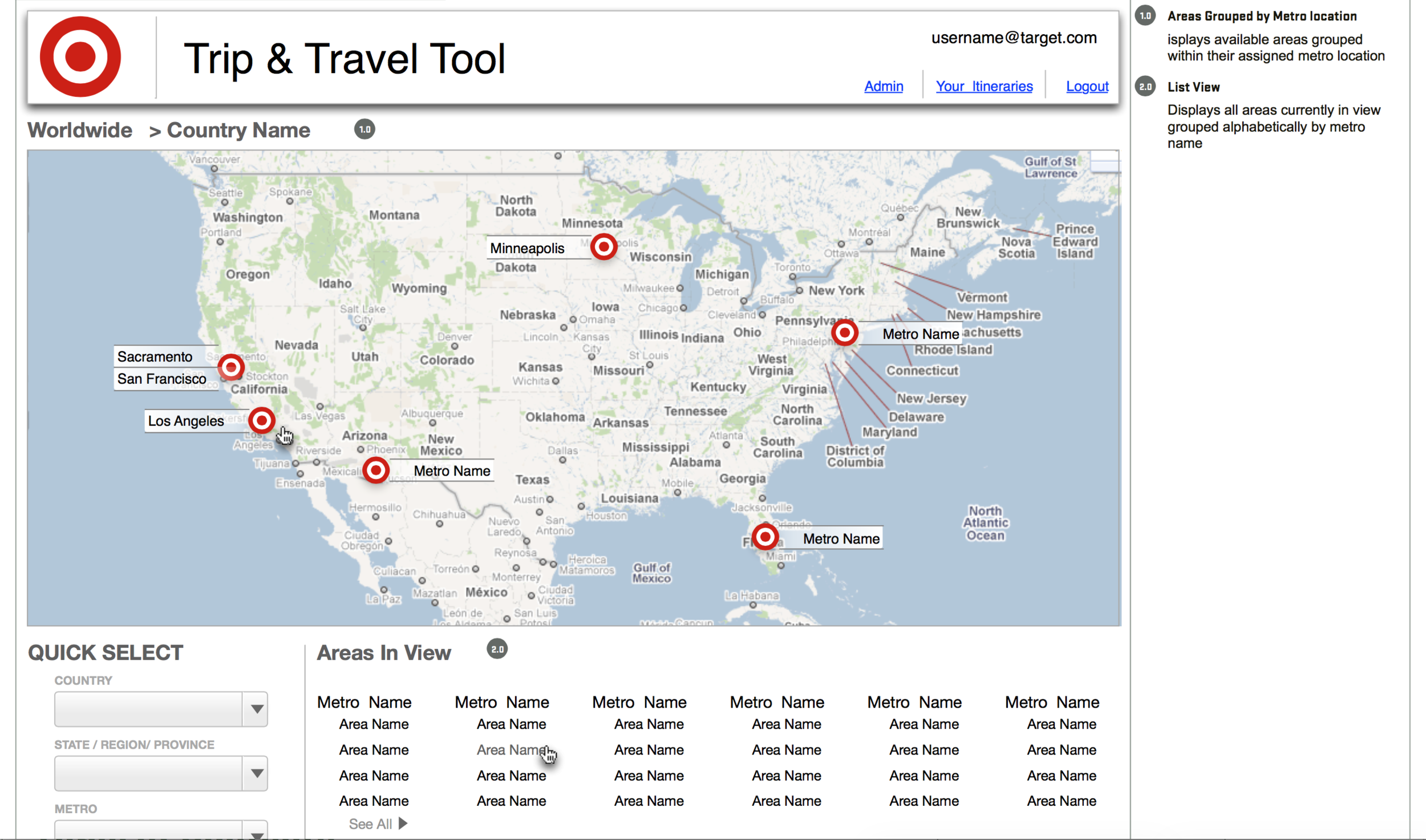The width and height of the screenshot is (1426, 840).
Task: Click the Florida Metro Name bullseye marker
Action: coord(765,537)
